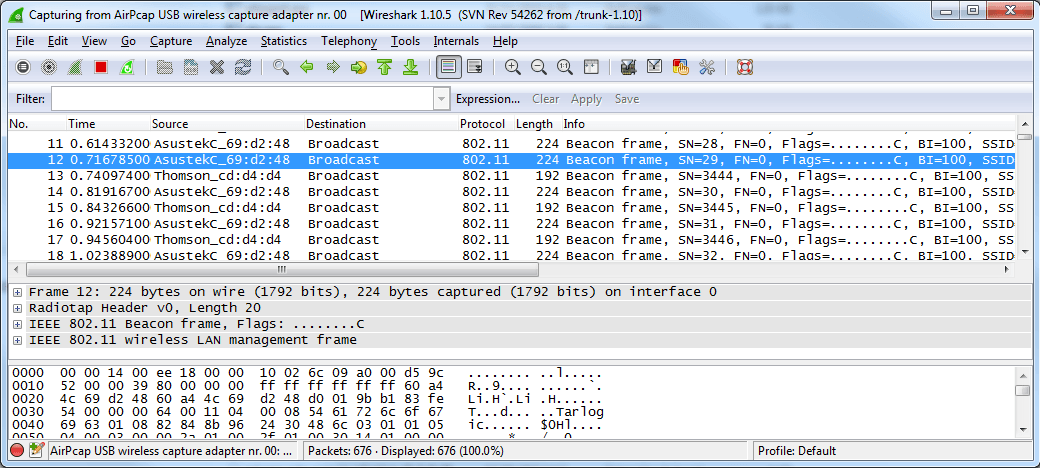
Task: Open a capture file folder icon
Action: click(164, 67)
